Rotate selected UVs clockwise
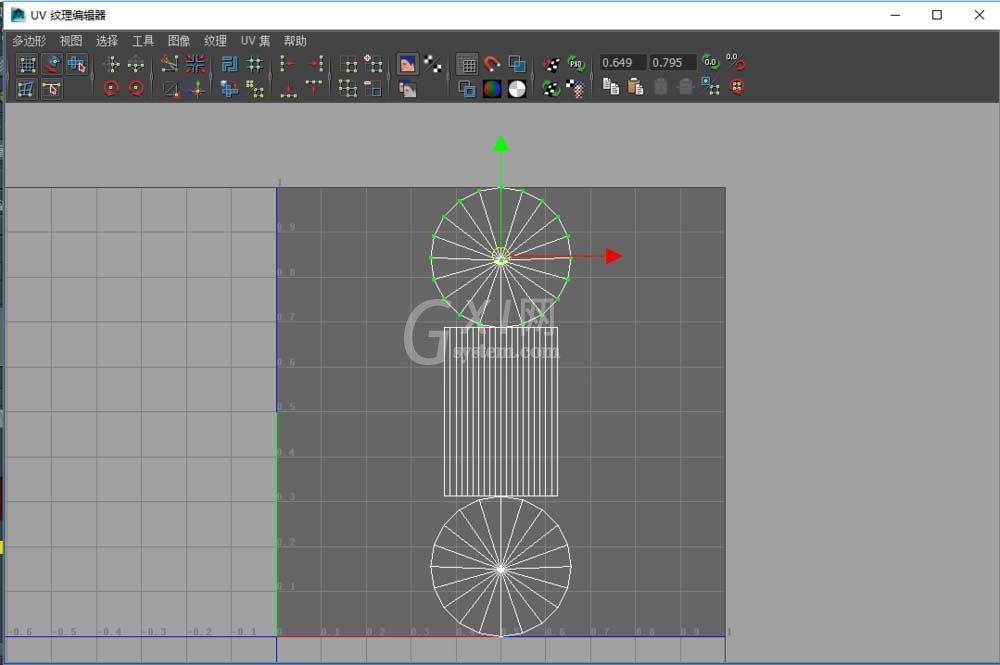Viewport: 1000px width, 665px height. coord(136,89)
